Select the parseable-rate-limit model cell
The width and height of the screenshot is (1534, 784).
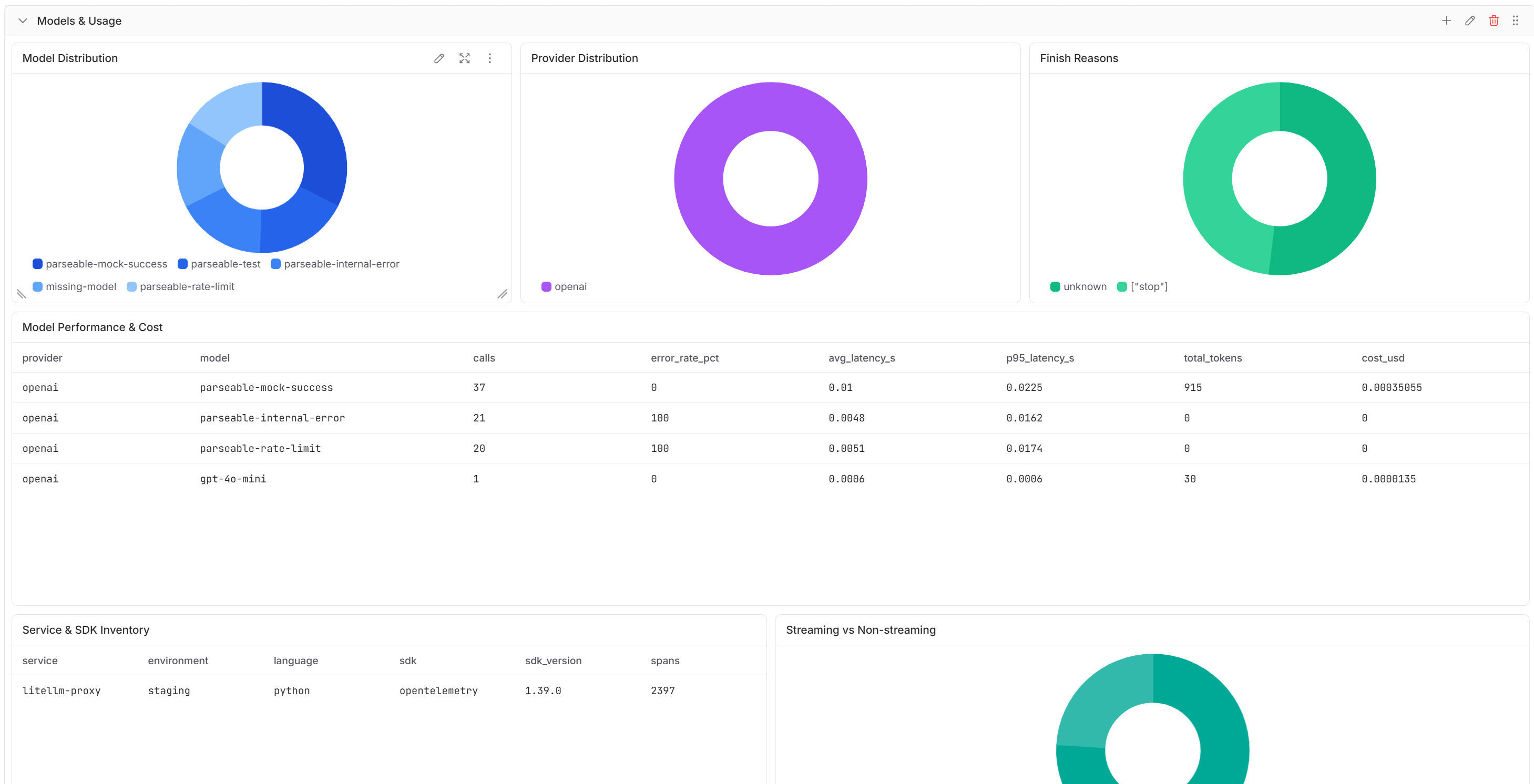260,448
